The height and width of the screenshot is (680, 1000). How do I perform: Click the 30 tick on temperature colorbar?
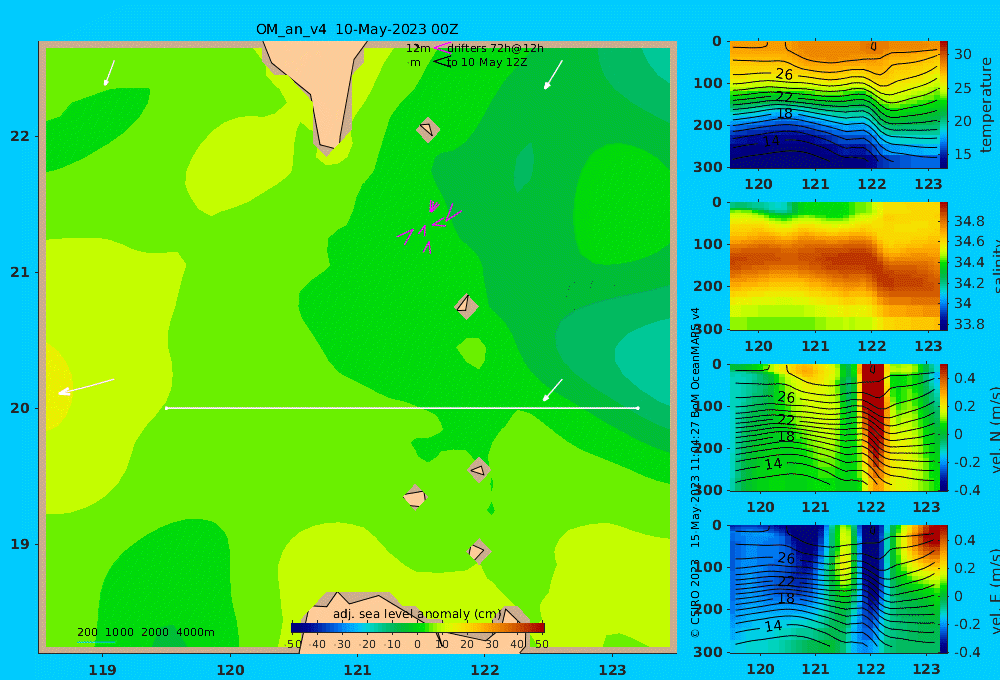(x=962, y=54)
